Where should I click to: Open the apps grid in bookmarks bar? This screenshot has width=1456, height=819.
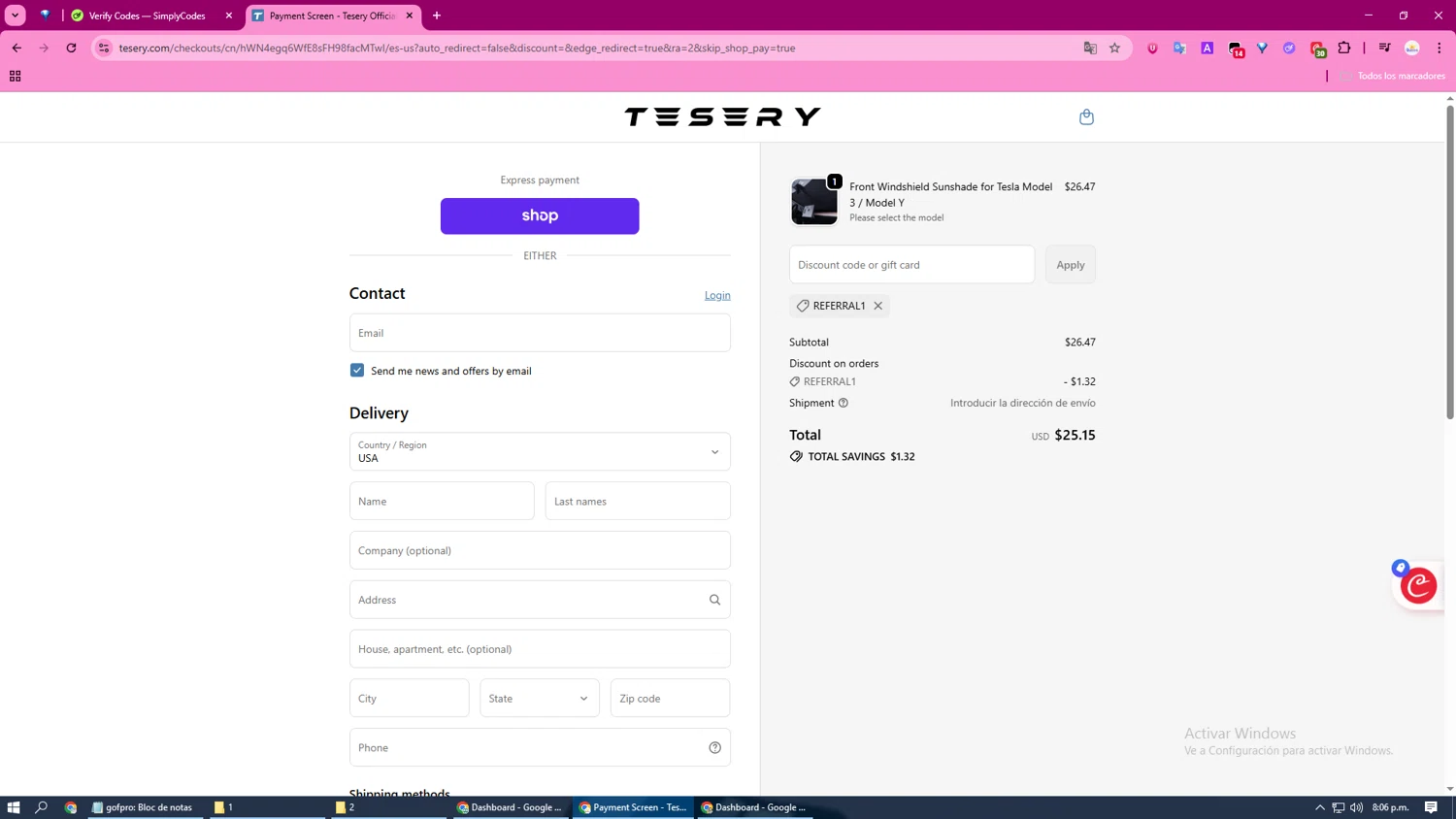[15, 76]
